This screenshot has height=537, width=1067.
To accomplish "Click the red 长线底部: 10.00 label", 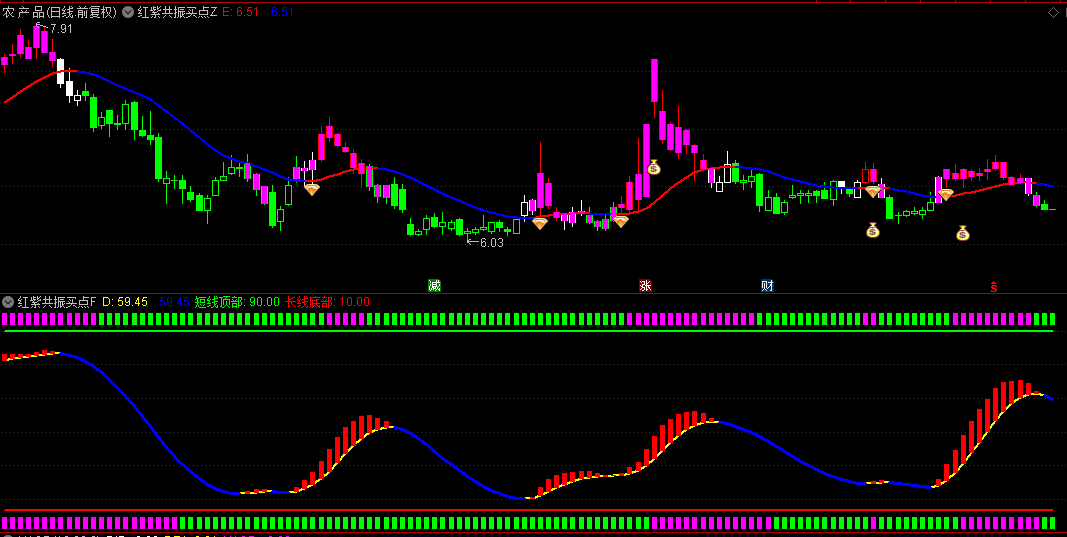I will [327, 302].
